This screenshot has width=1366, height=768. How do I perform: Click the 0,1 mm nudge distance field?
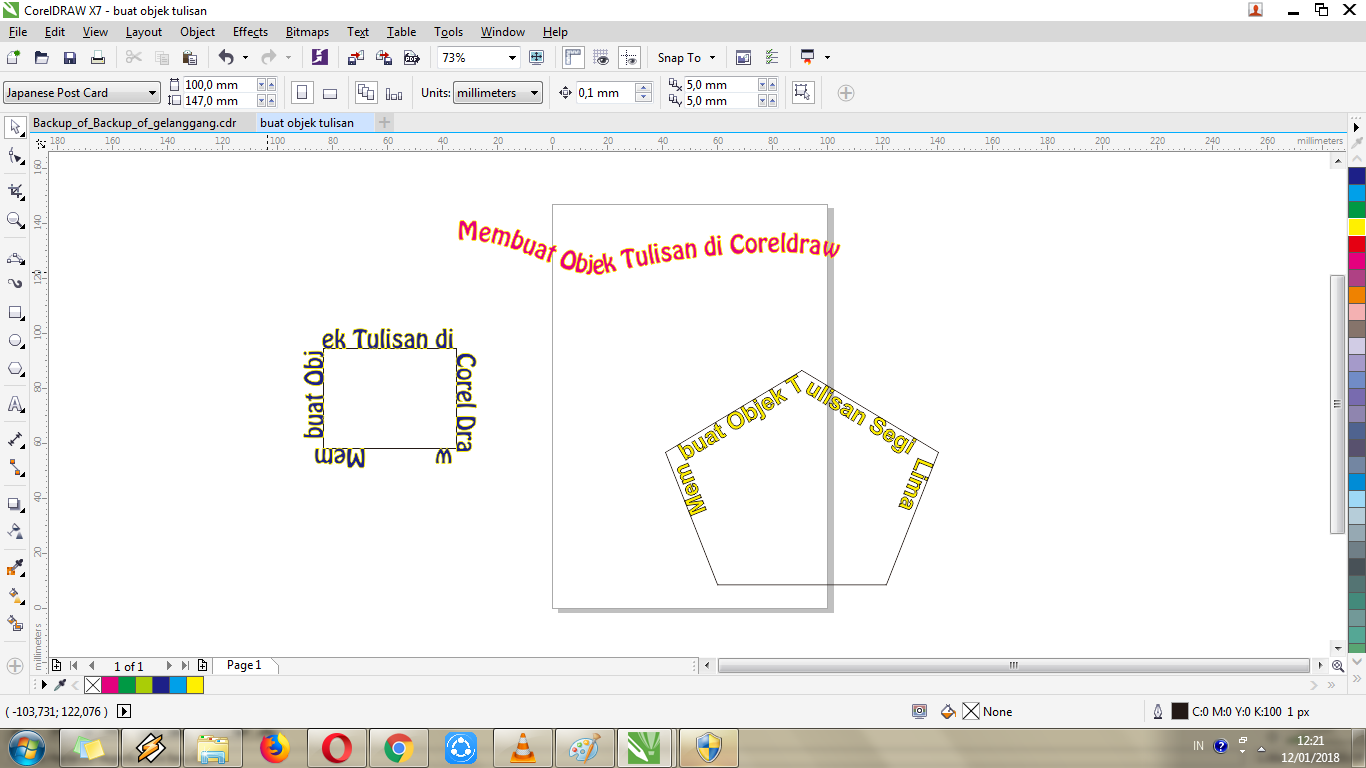pyautogui.click(x=601, y=92)
